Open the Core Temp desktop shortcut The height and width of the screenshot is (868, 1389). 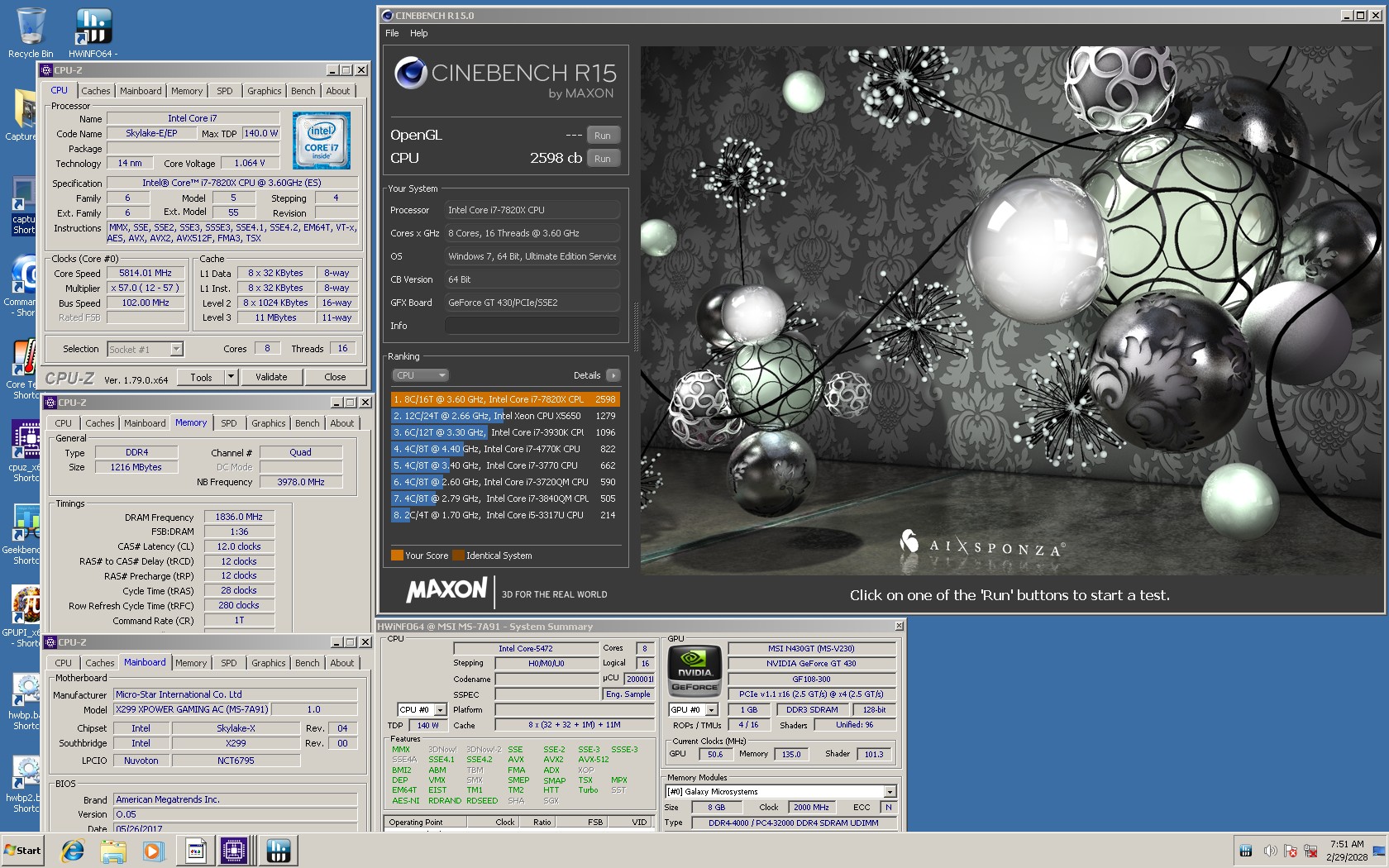tap(23, 370)
